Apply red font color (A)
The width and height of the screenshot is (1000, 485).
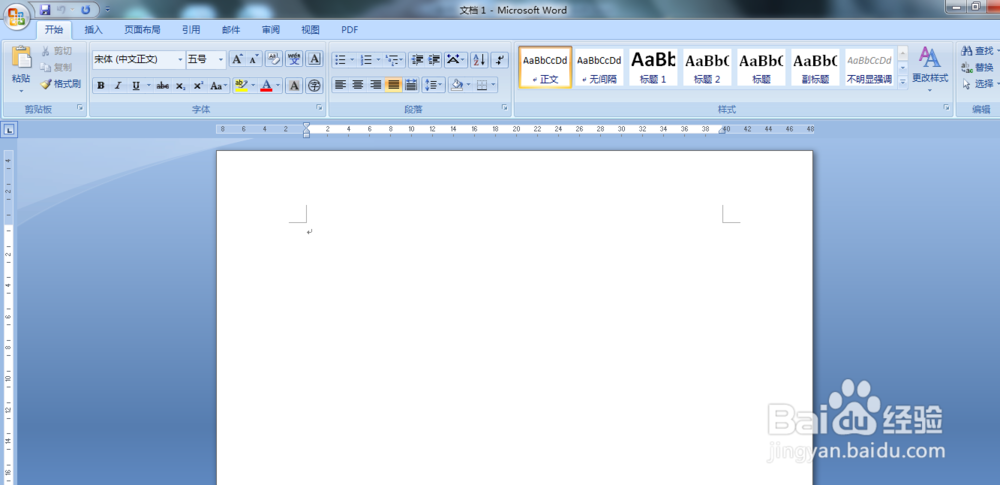(267, 86)
